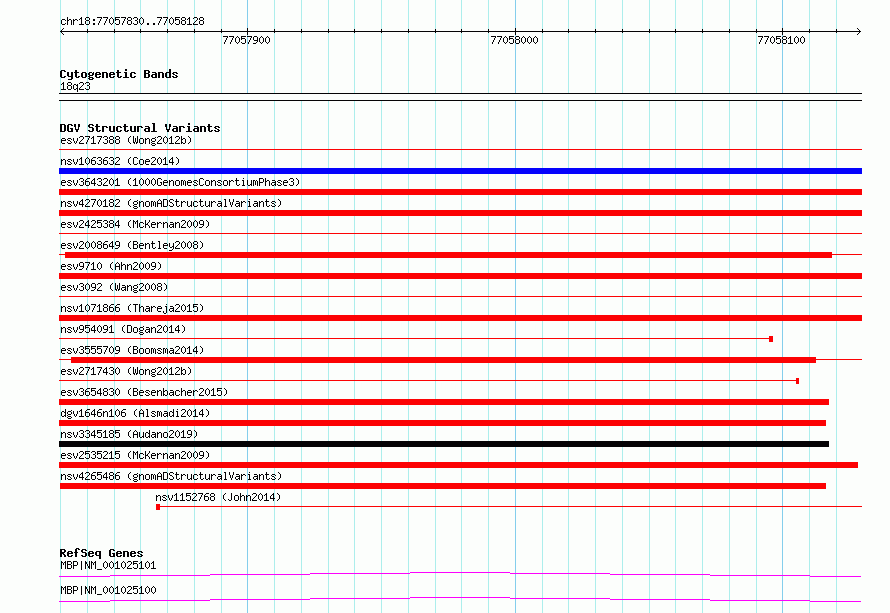Open the MBP|NM_001025101 gene label
The height and width of the screenshot is (613, 890).
(108, 565)
